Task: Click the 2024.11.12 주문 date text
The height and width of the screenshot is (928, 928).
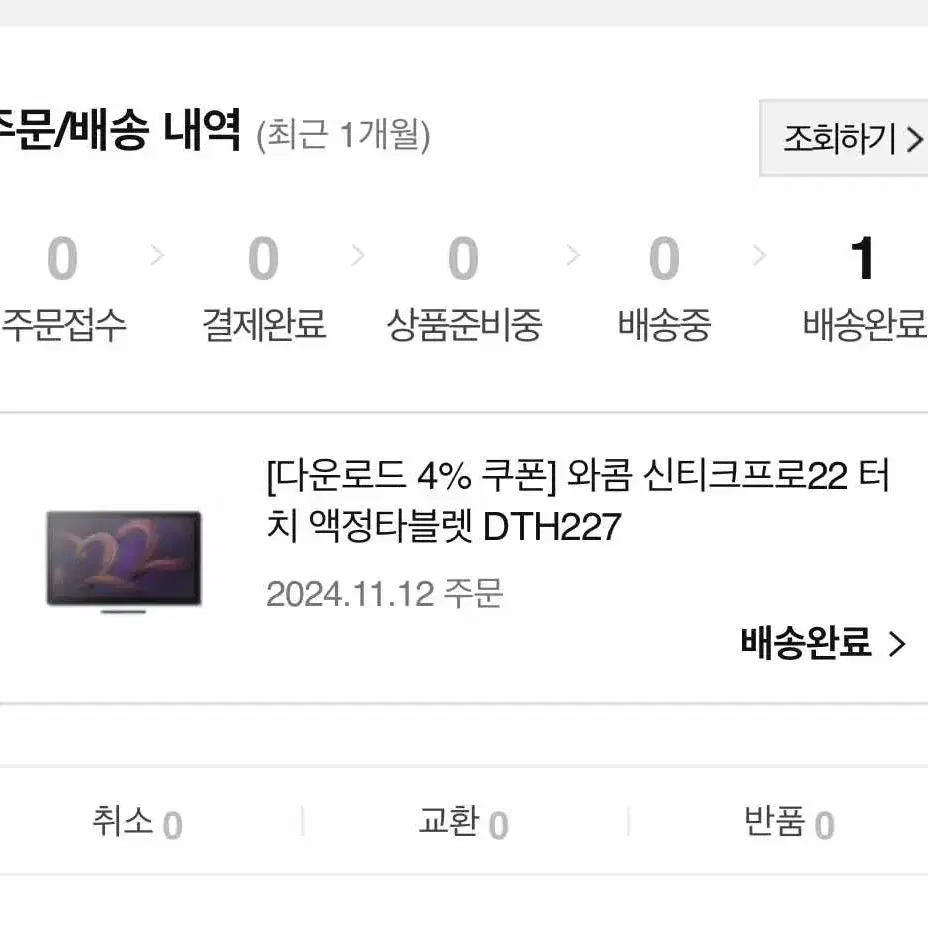Action: coord(385,594)
